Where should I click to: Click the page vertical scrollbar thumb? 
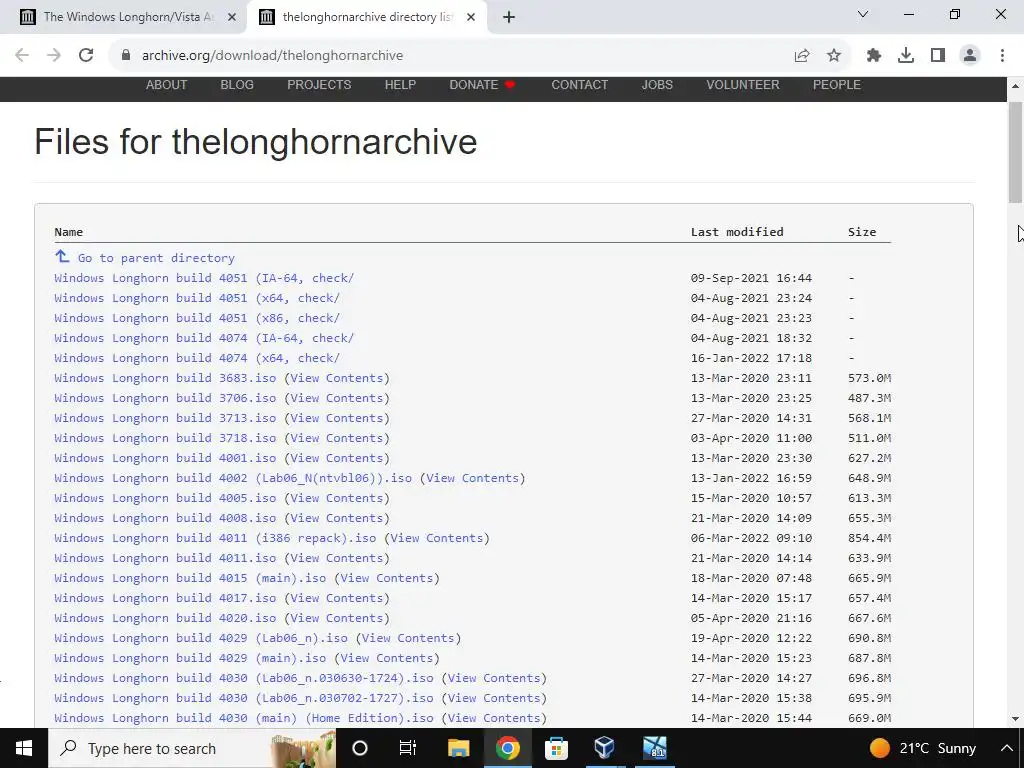(x=1016, y=152)
